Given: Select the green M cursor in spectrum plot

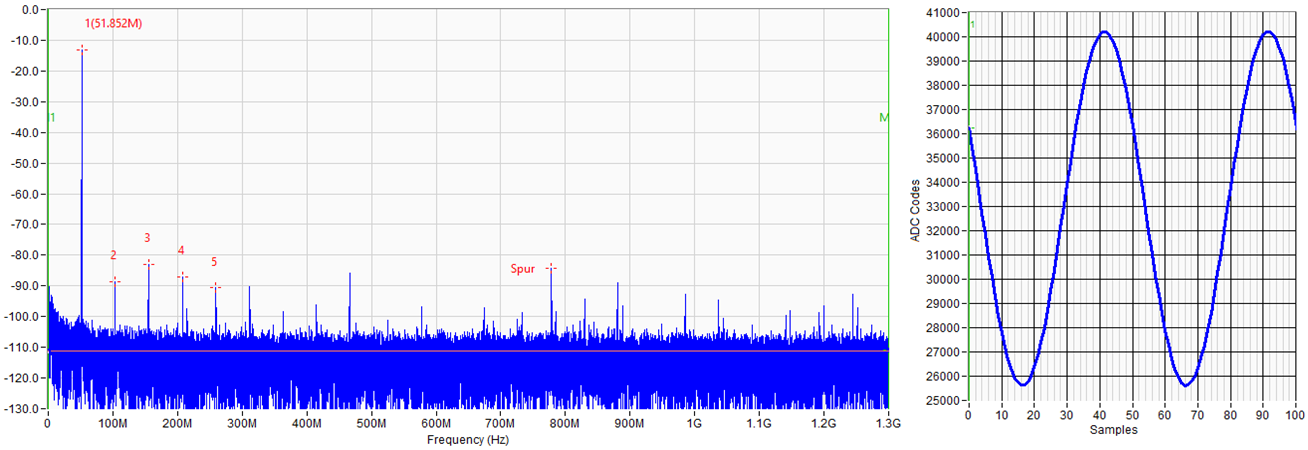Looking at the screenshot, I should point(884,117).
